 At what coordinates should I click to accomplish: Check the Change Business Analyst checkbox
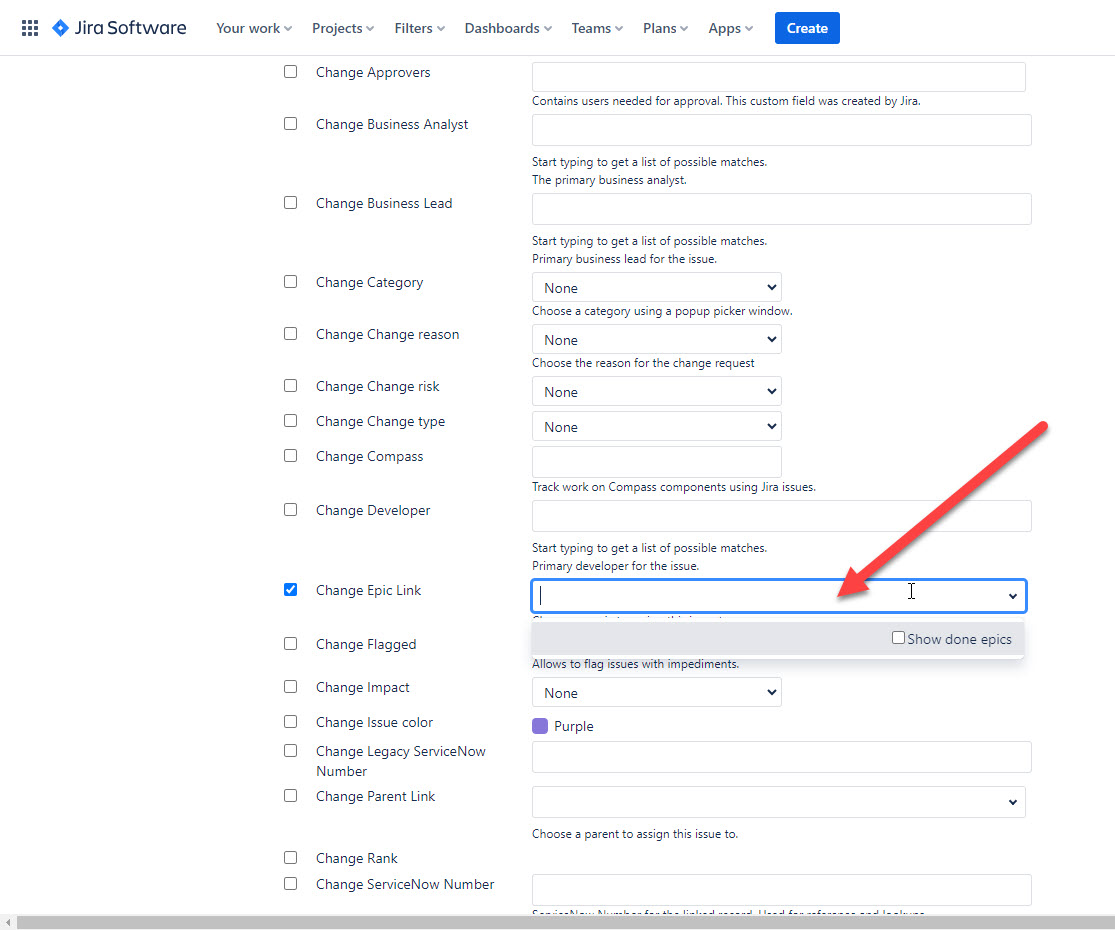pyautogui.click(x=290, y=124)
